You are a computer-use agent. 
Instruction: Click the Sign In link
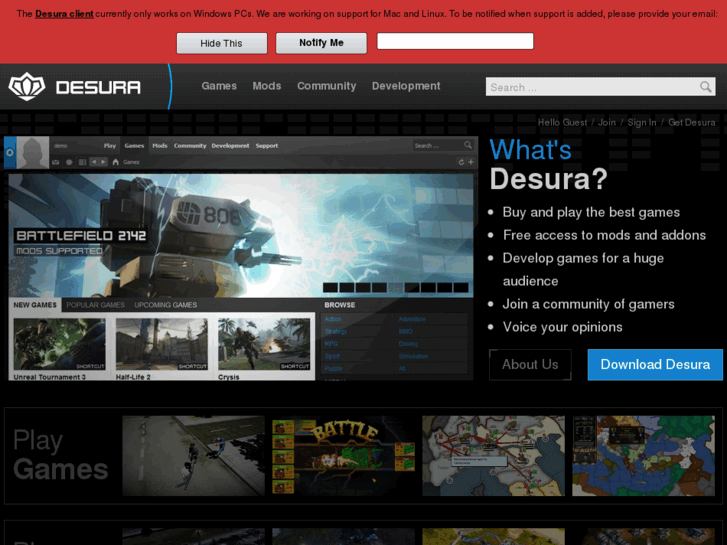coord(642,122)
